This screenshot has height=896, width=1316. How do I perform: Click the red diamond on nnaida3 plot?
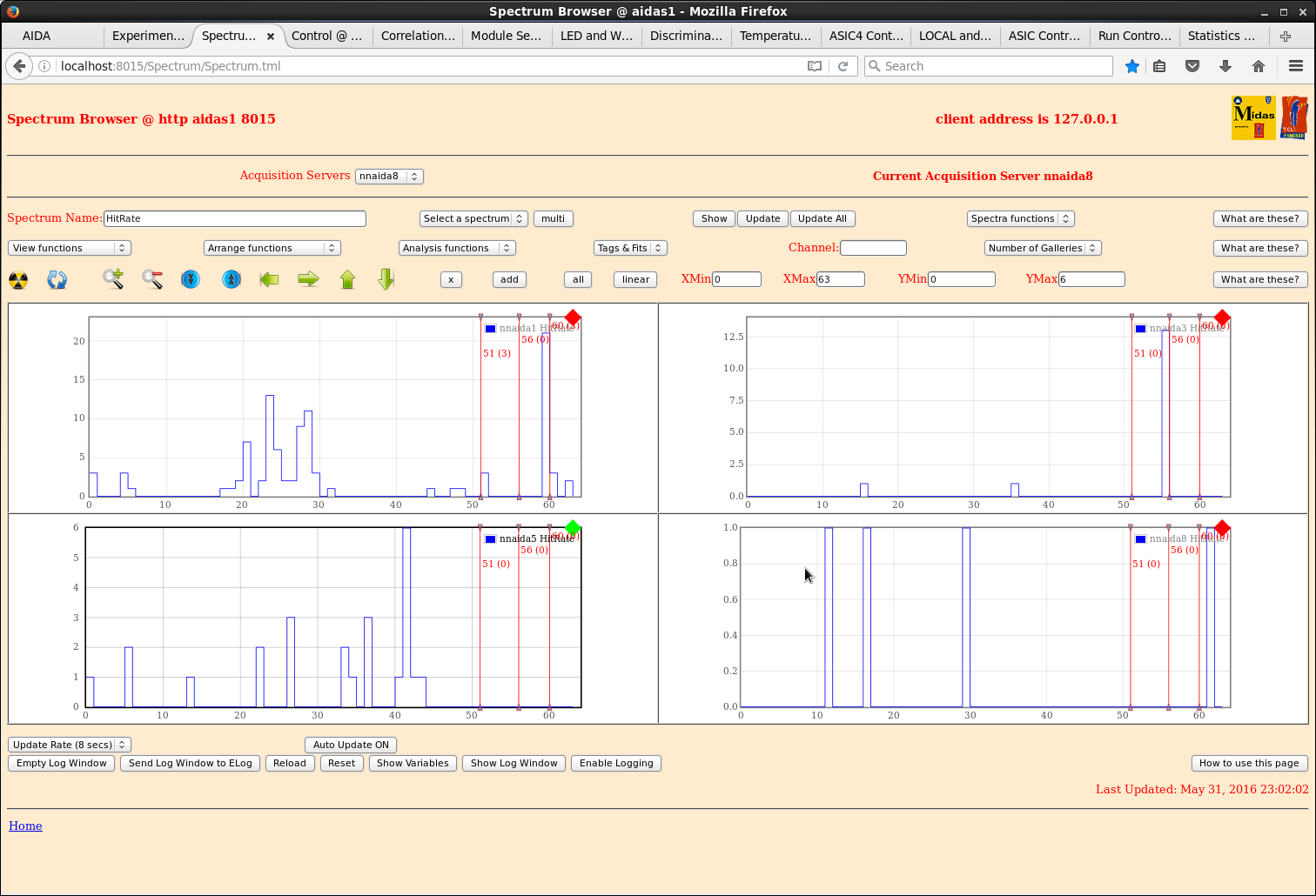[x=1222, y=318]
